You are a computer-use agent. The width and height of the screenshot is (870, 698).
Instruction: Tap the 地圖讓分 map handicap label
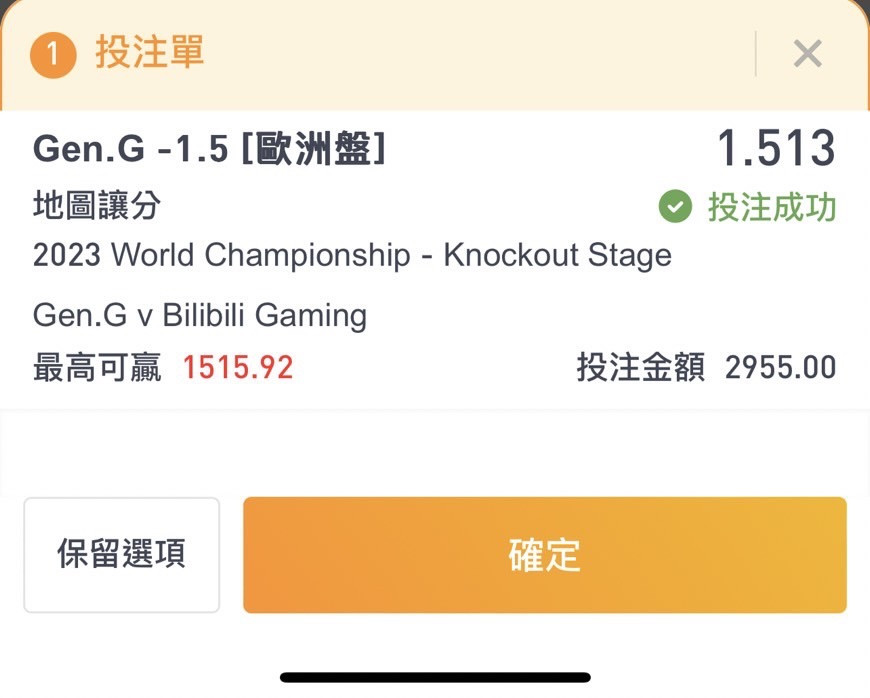pos(97,205)
